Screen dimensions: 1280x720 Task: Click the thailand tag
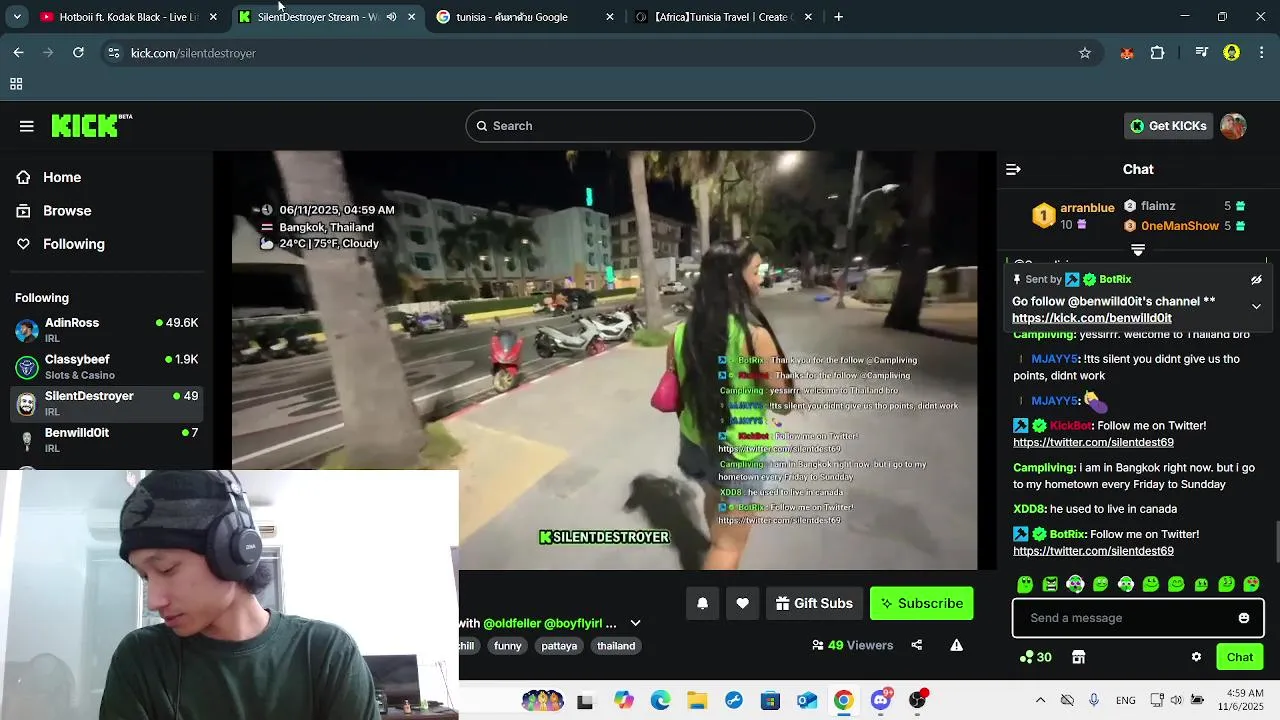coord(616,646)
